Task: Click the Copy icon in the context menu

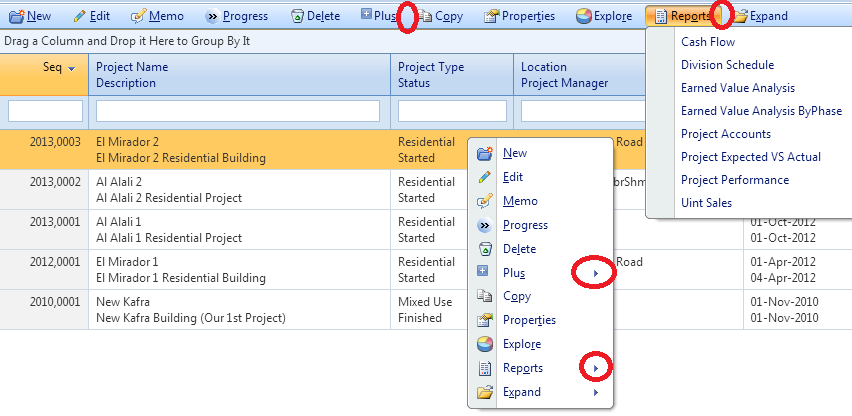Action: tap(485, 296)
